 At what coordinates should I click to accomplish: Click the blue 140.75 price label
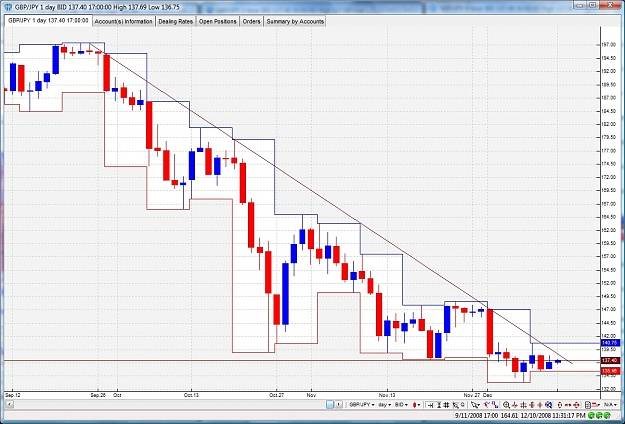[x=610, y=343]
